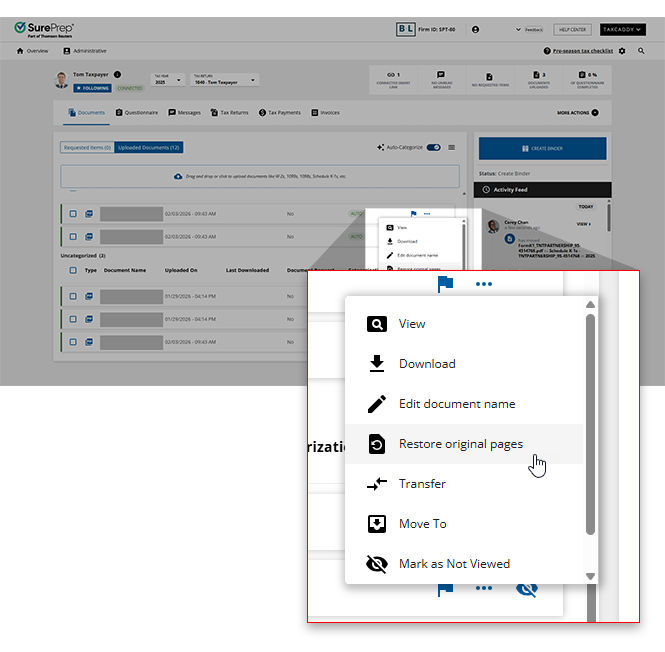Click the help question mark icon

547,51
